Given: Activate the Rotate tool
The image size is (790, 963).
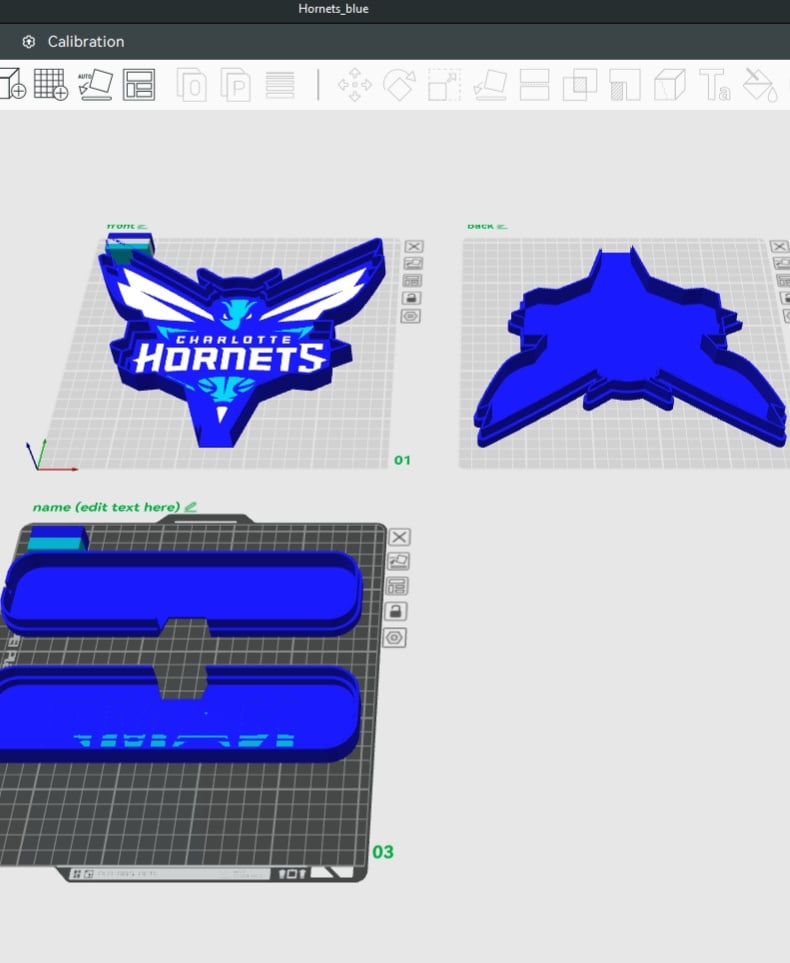Looking at the screenshot, I should (x=399, y=84).
